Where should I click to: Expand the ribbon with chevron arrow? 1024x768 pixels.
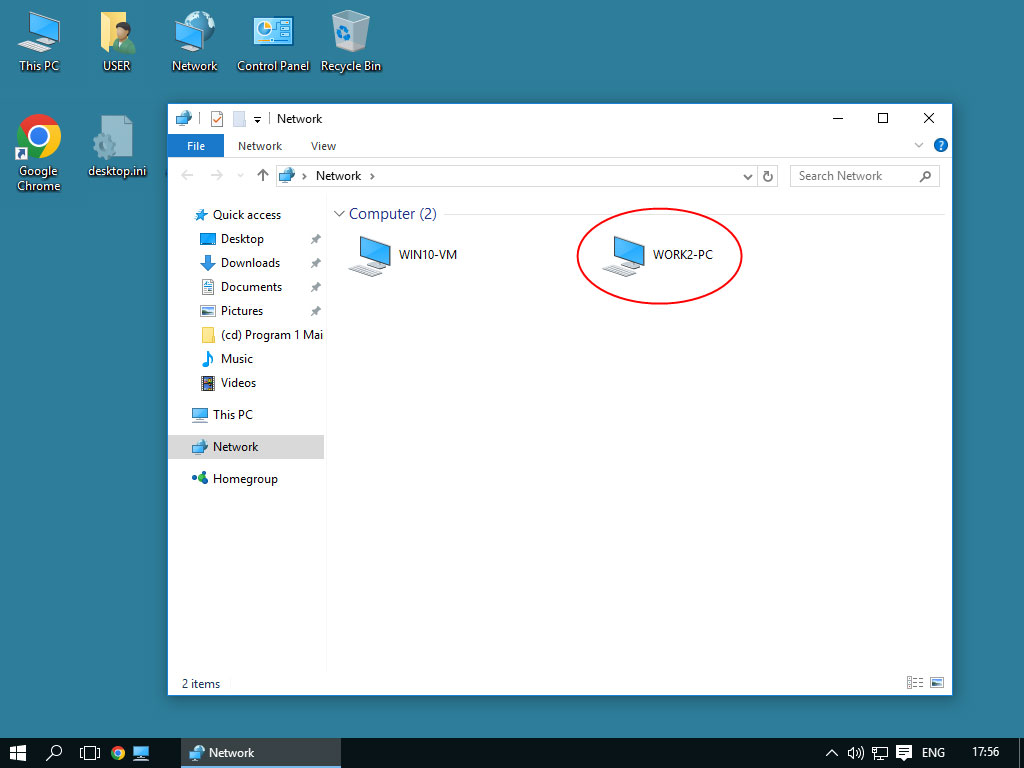[919, 145]
